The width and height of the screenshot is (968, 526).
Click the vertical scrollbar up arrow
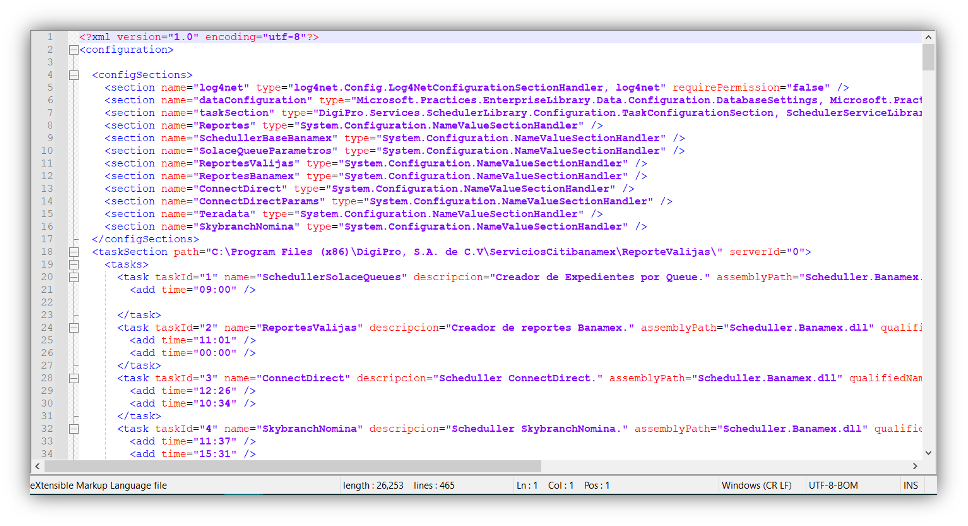[929, 37]
